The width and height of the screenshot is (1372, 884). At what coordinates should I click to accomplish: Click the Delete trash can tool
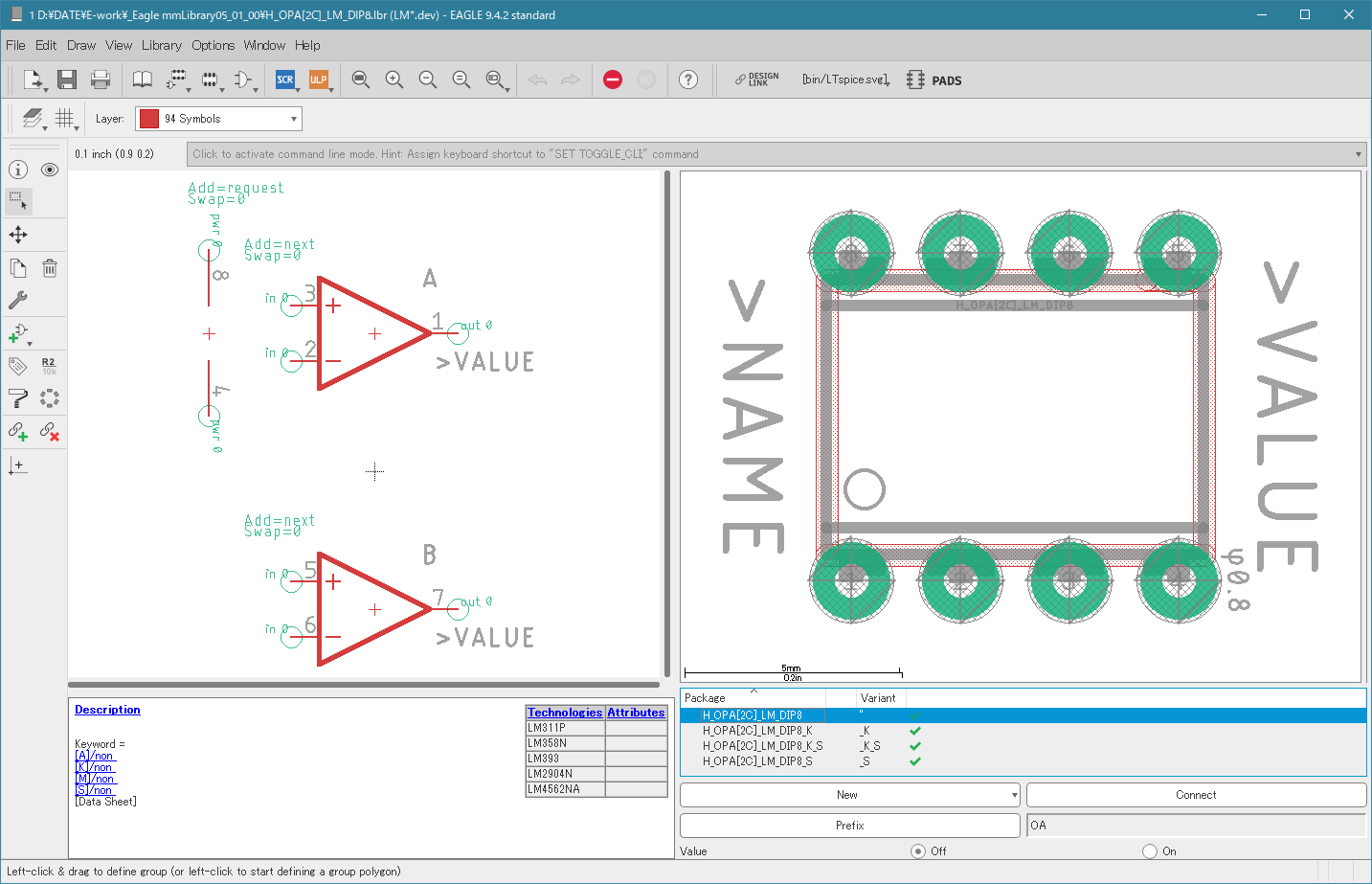click(50, 268)
